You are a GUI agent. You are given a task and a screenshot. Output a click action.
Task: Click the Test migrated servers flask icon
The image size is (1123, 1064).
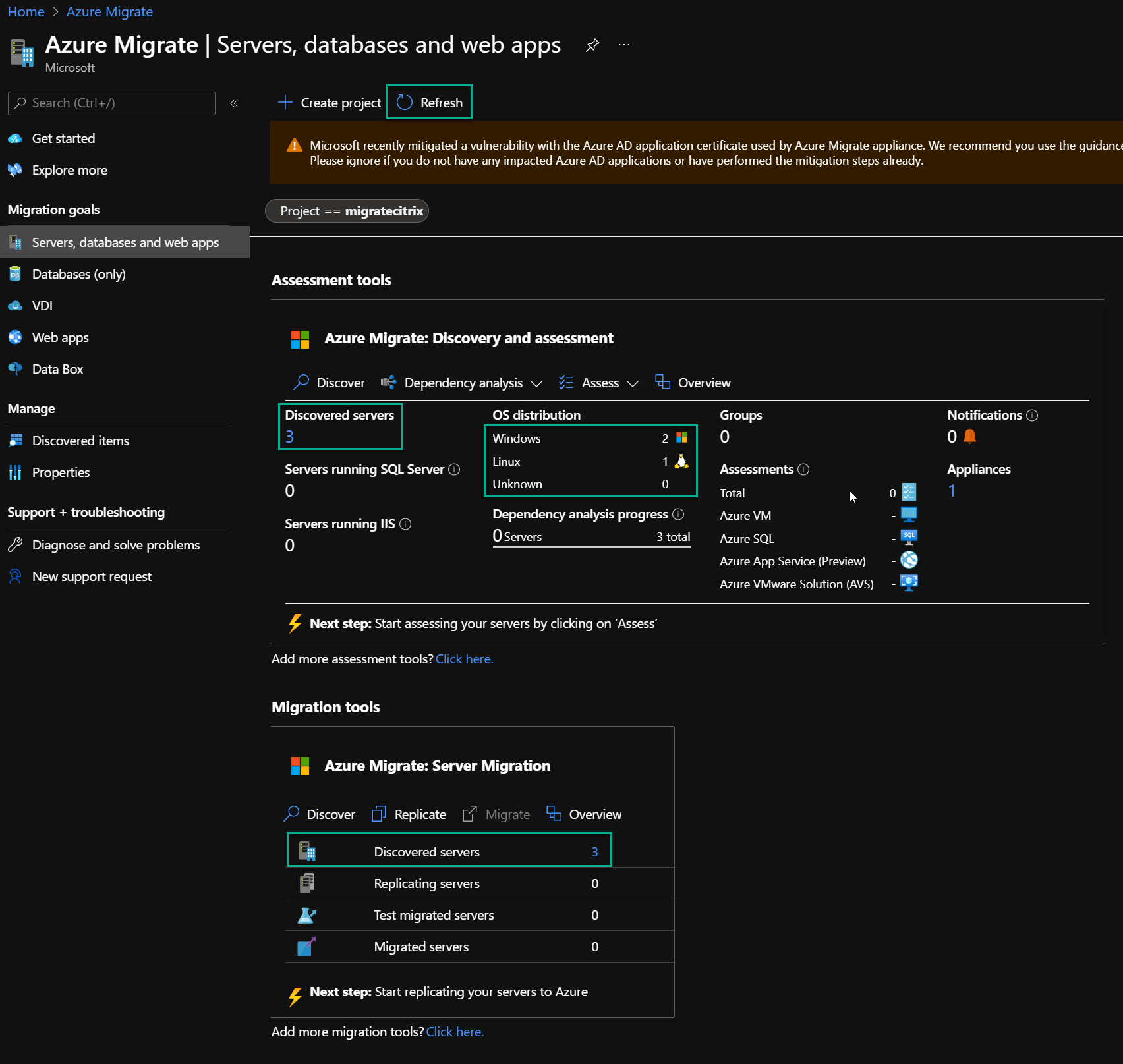(307, 914)
